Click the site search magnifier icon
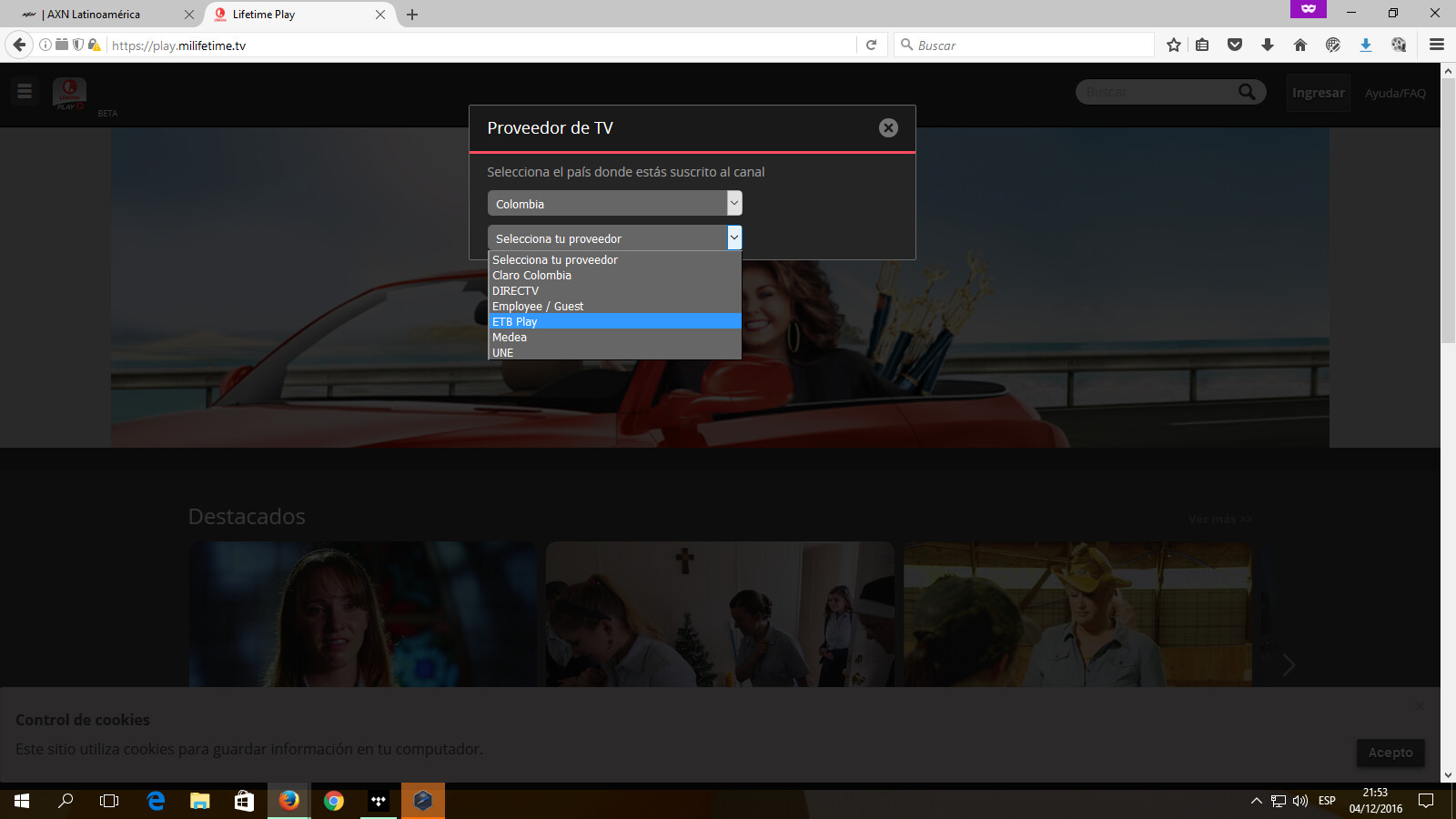The image size is (1456, 819). (1247, 92)
